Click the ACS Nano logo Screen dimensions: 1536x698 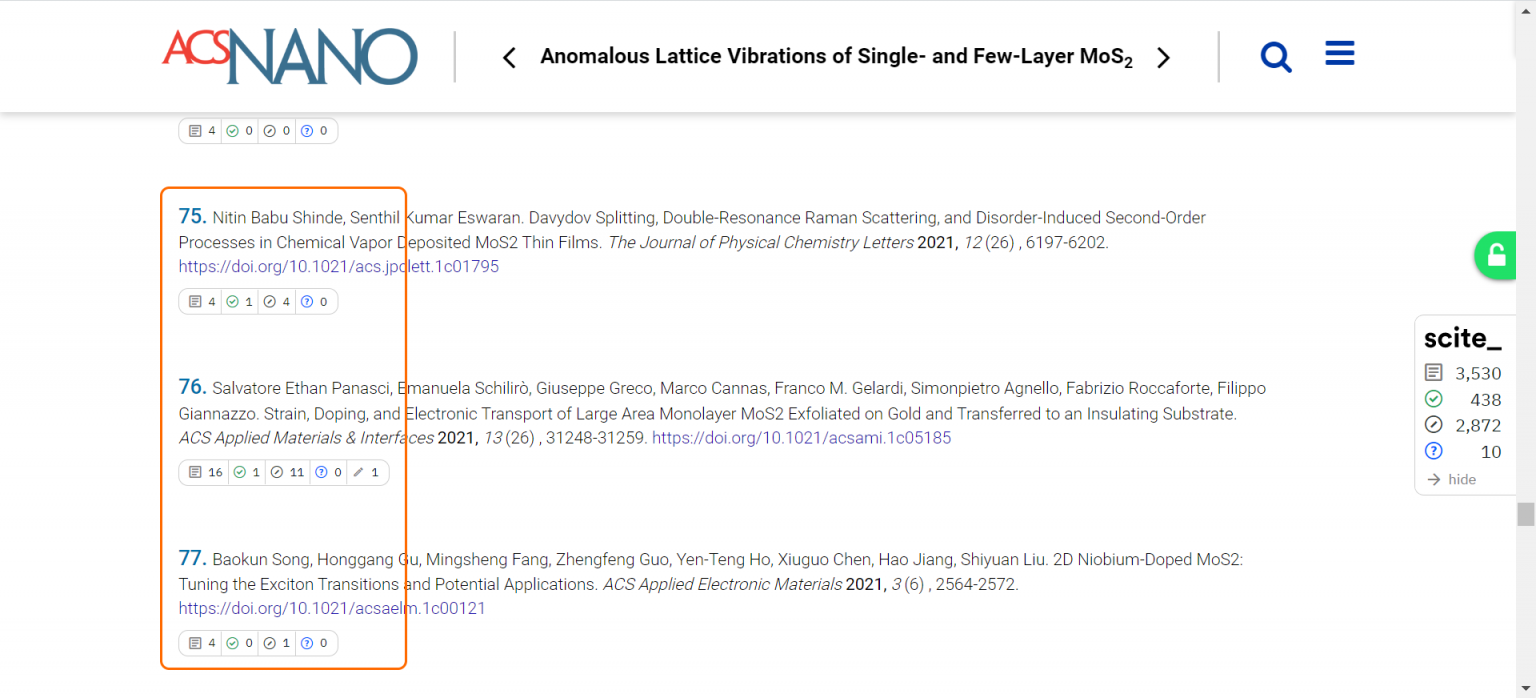(x=290, y=56)
